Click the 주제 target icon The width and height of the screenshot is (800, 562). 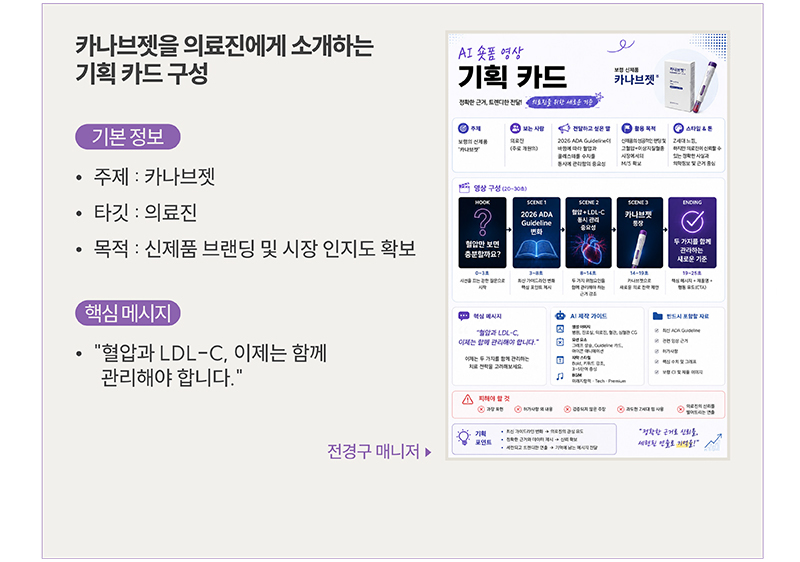pyautogui.click(x=463, y=128)
